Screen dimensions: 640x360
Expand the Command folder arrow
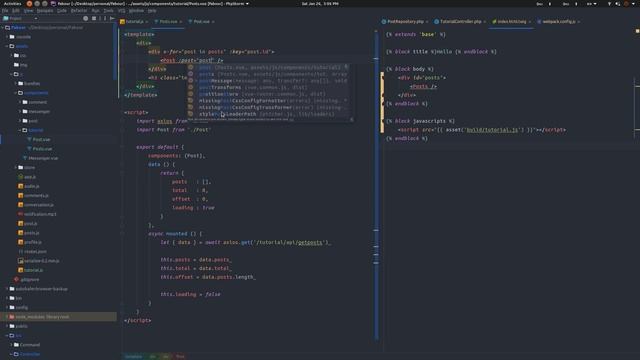point(11,345)
